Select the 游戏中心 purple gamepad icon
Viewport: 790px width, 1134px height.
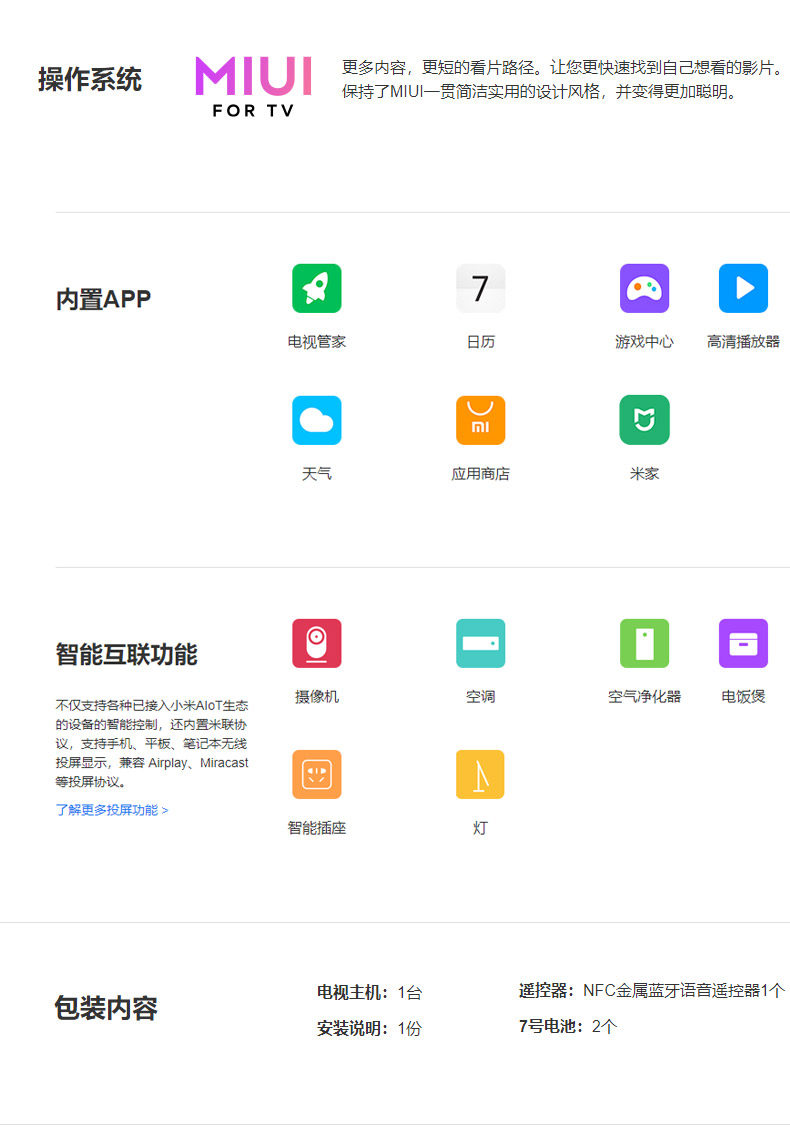(x=644, y=289)
